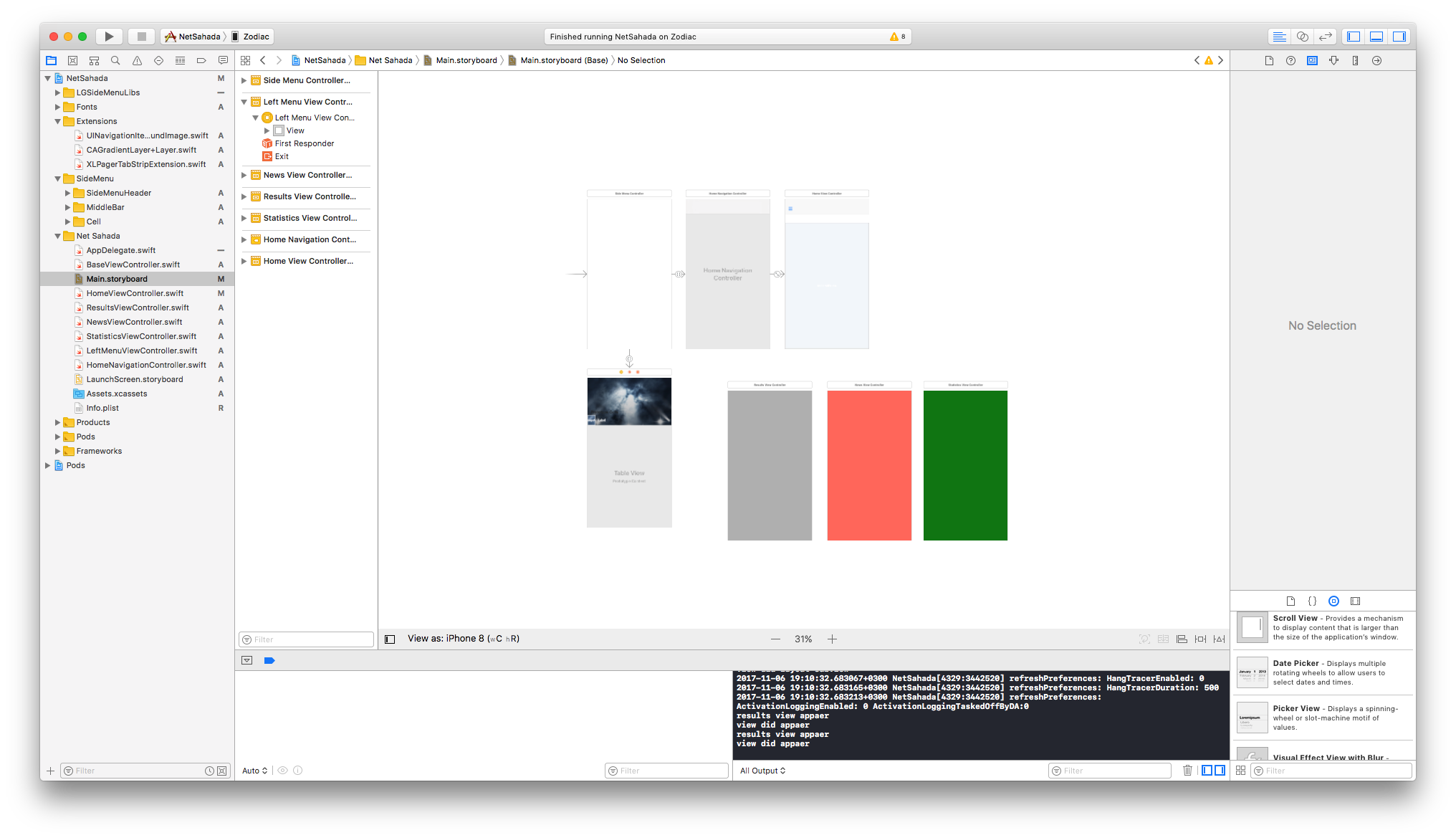Show the Object library
This screenshot has height=838, width=1456.
click(1333, 601)
